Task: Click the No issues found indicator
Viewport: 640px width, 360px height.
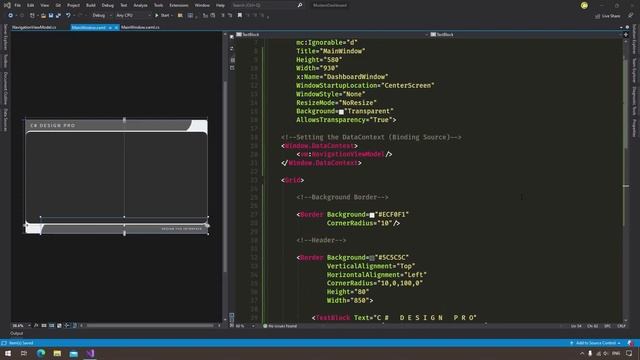Action: [x=280, y=326]
